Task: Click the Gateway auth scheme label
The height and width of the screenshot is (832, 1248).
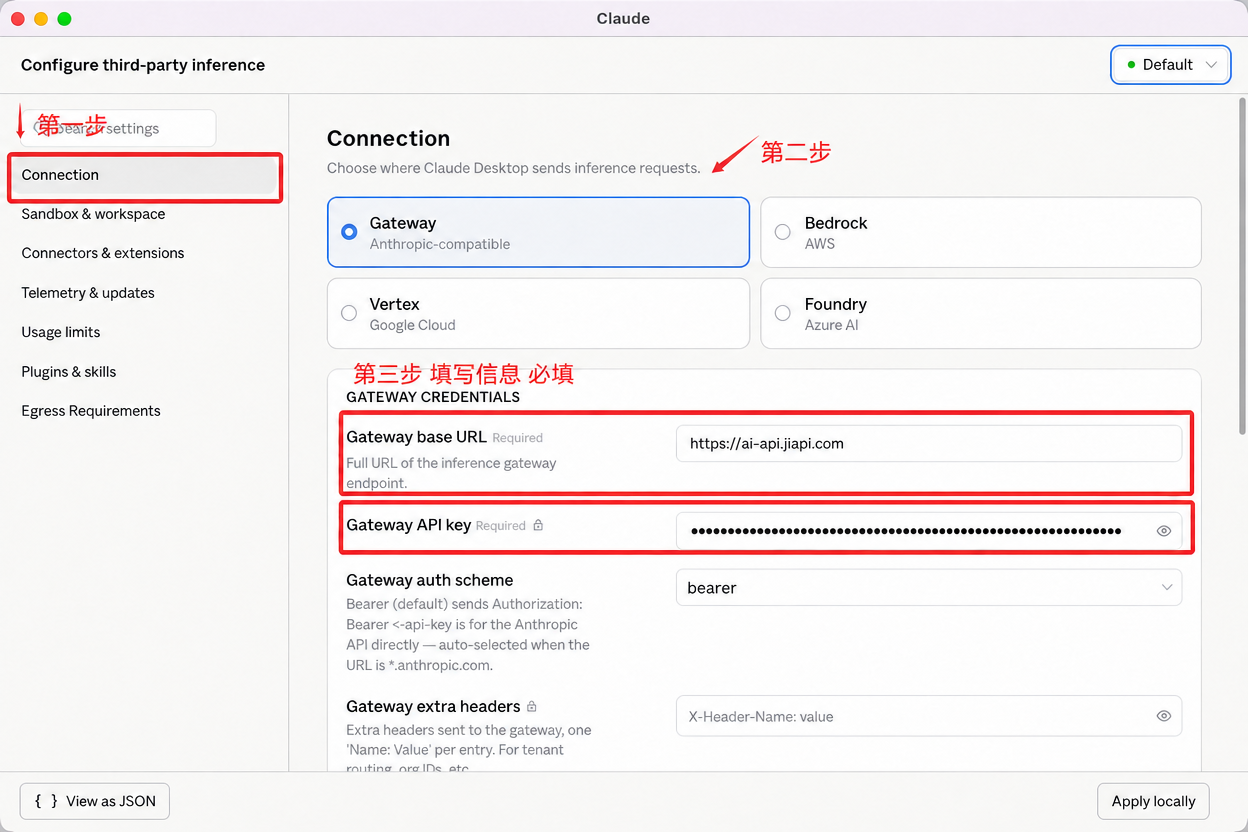Action: click(x=430, y=580)
